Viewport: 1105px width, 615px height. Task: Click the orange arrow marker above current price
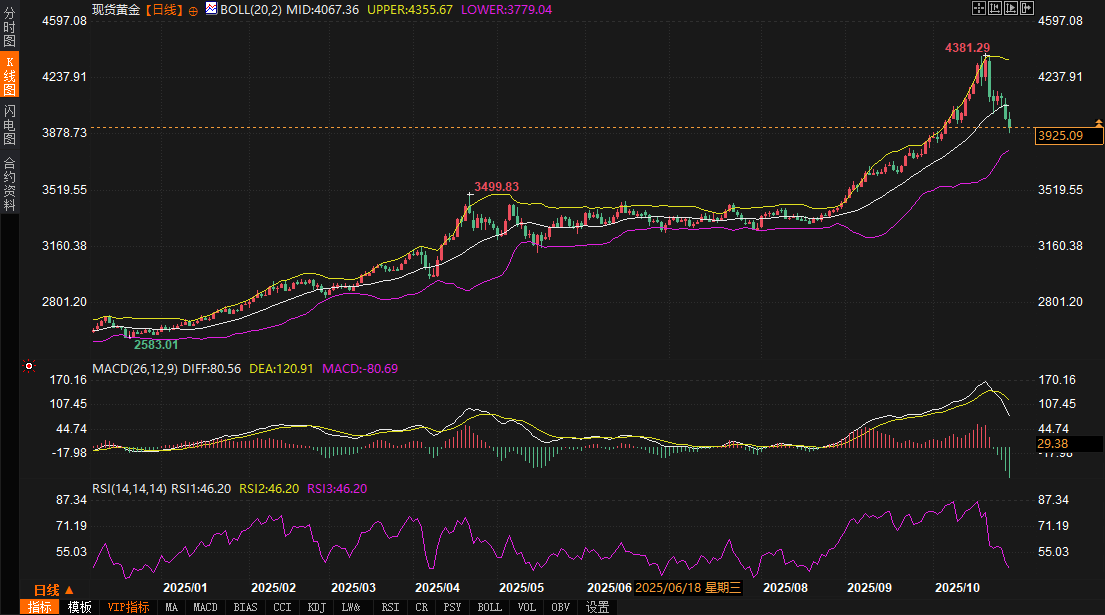(x=1100, y=123)
